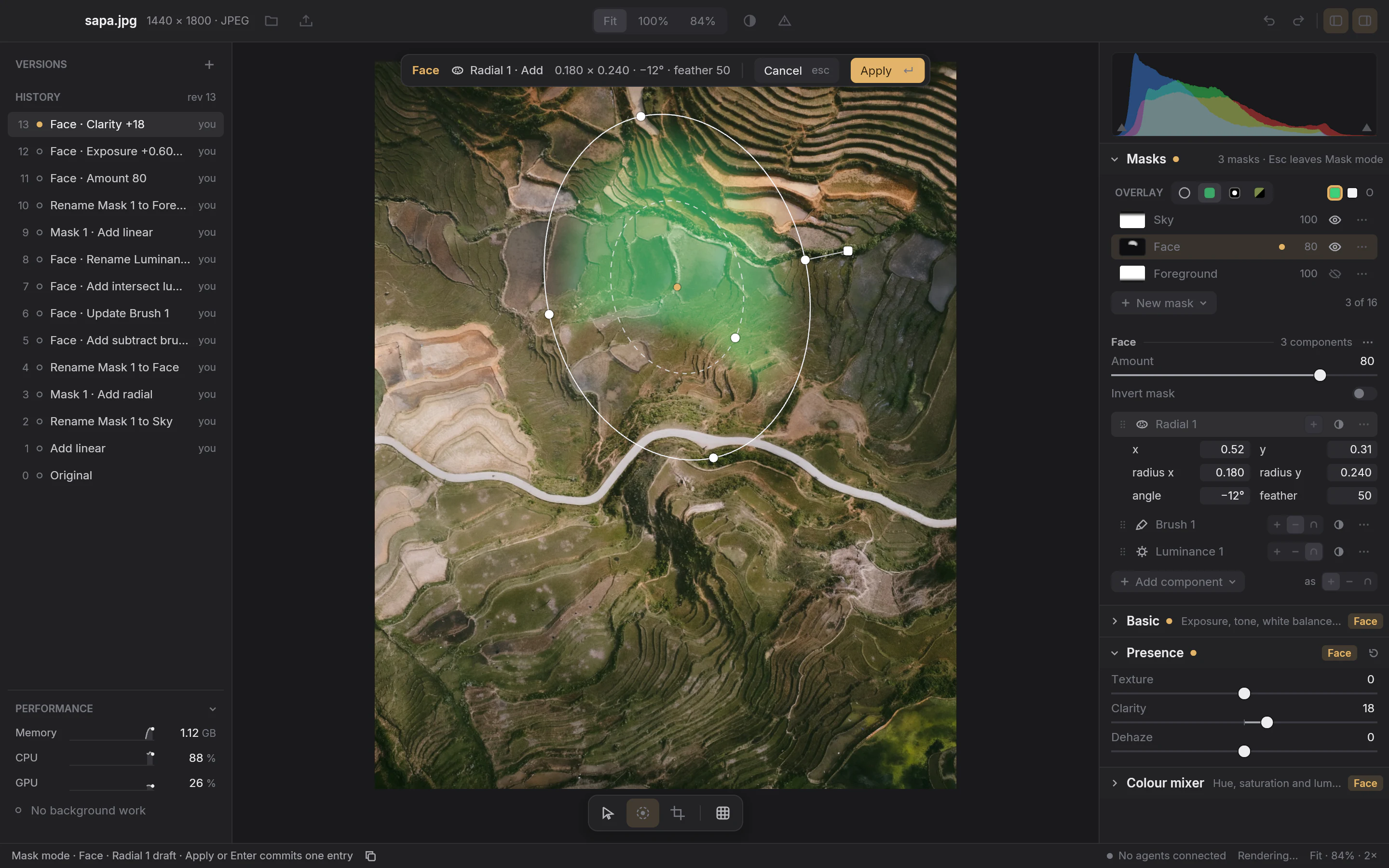This screenshot has height=868, width=1389.
Task: Open Sky mask more options menu
Action: pos(1362,220)
